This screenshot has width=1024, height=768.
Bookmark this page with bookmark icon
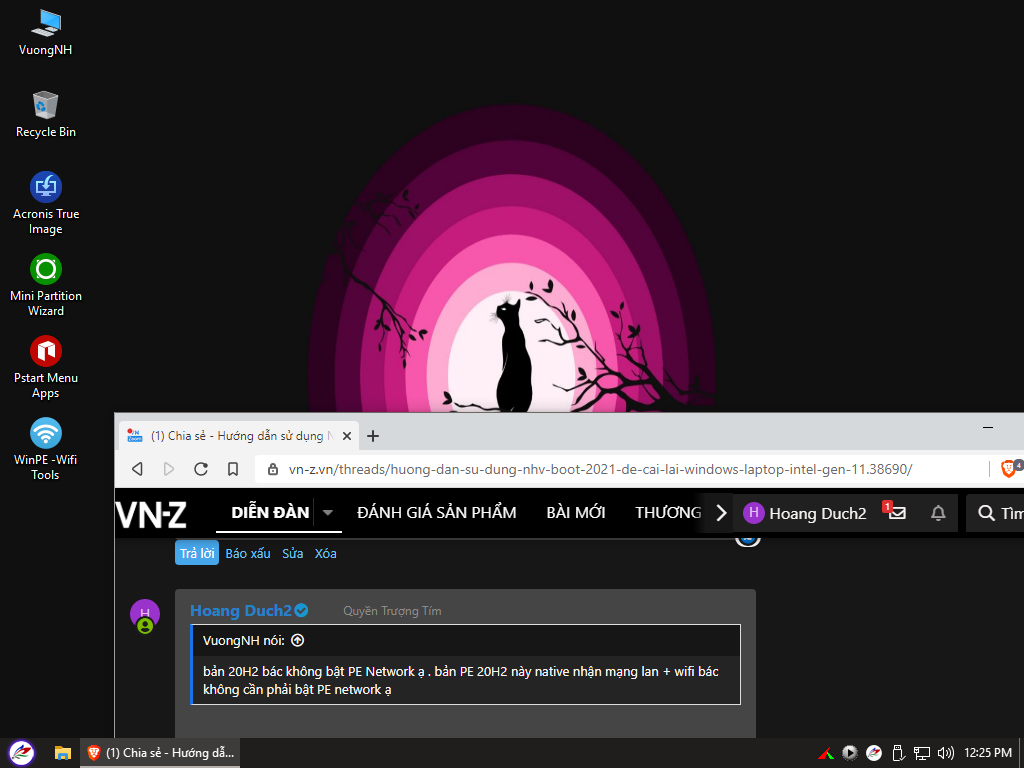233,469
